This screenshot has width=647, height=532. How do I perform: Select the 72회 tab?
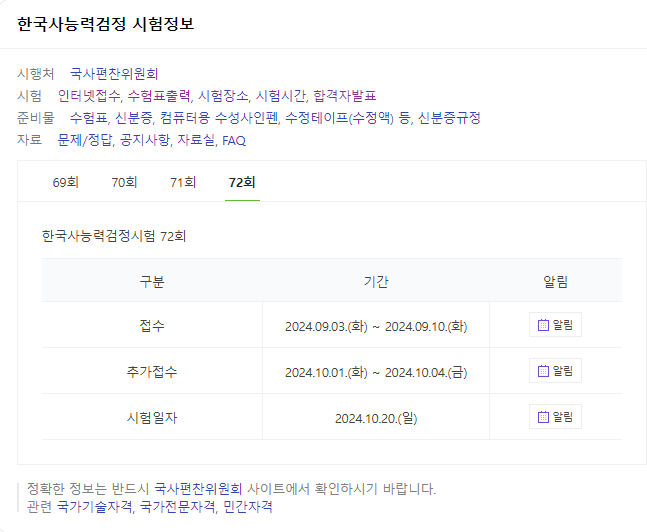242,182
